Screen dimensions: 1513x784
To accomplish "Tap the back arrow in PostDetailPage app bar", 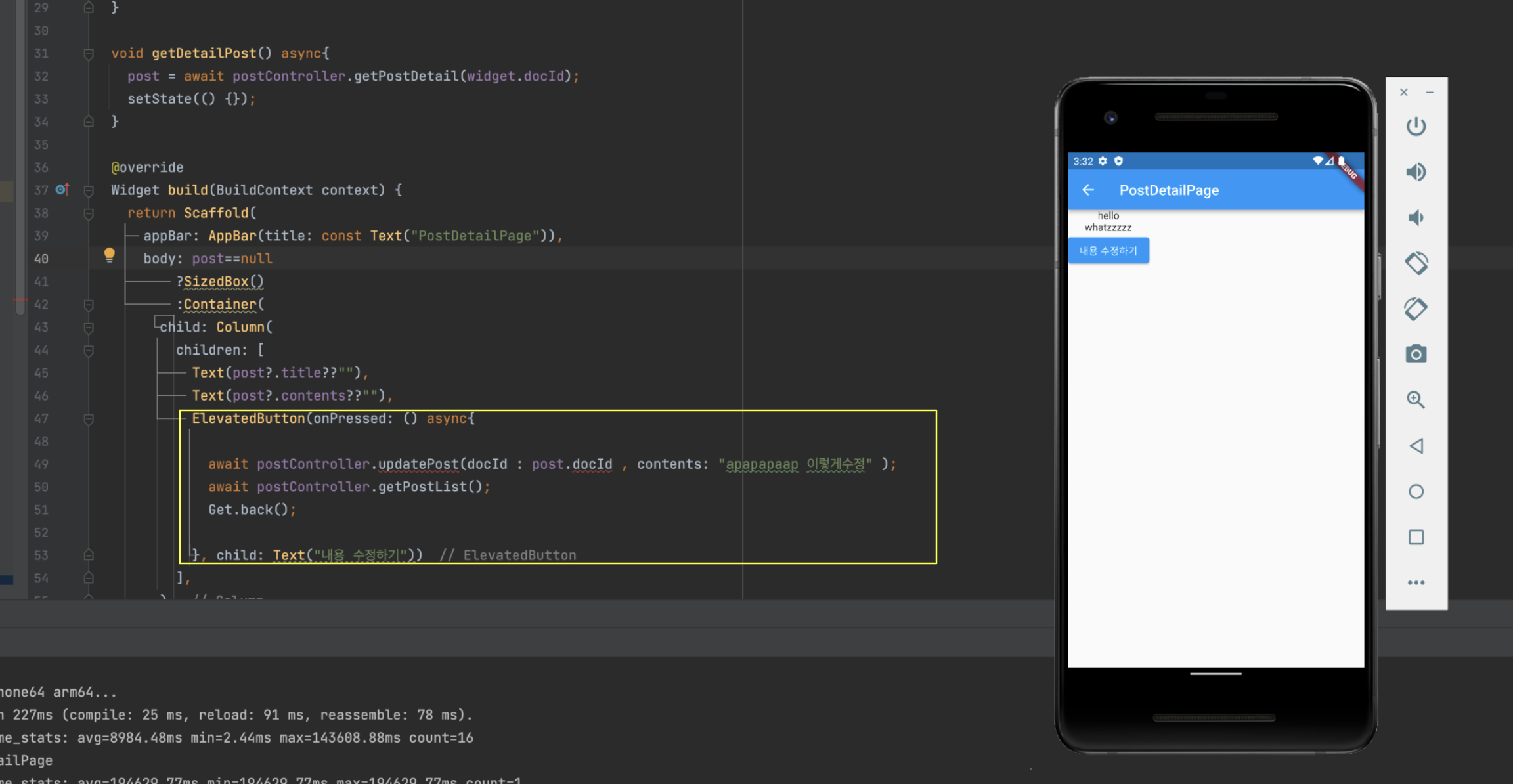I will click(1088, 190).
